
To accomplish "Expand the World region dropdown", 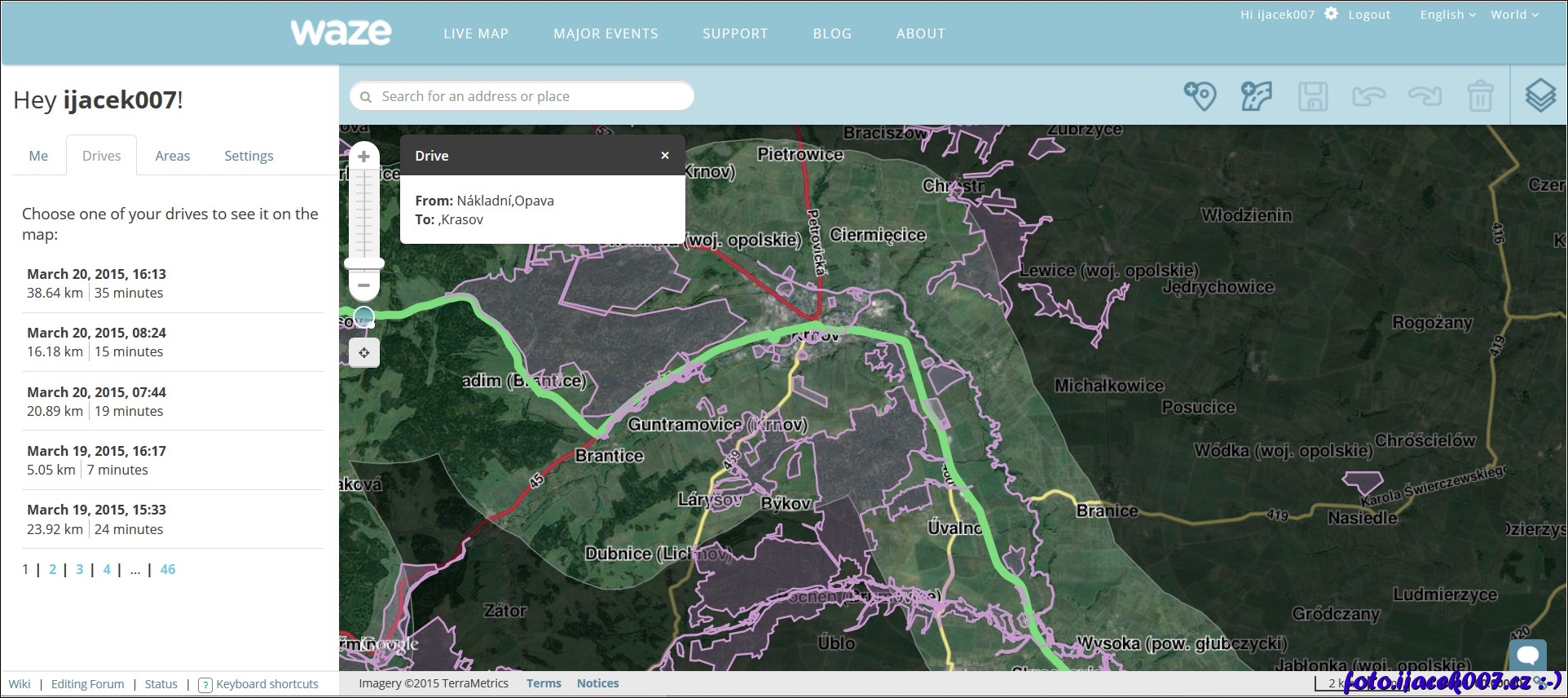I will 1514,15.
